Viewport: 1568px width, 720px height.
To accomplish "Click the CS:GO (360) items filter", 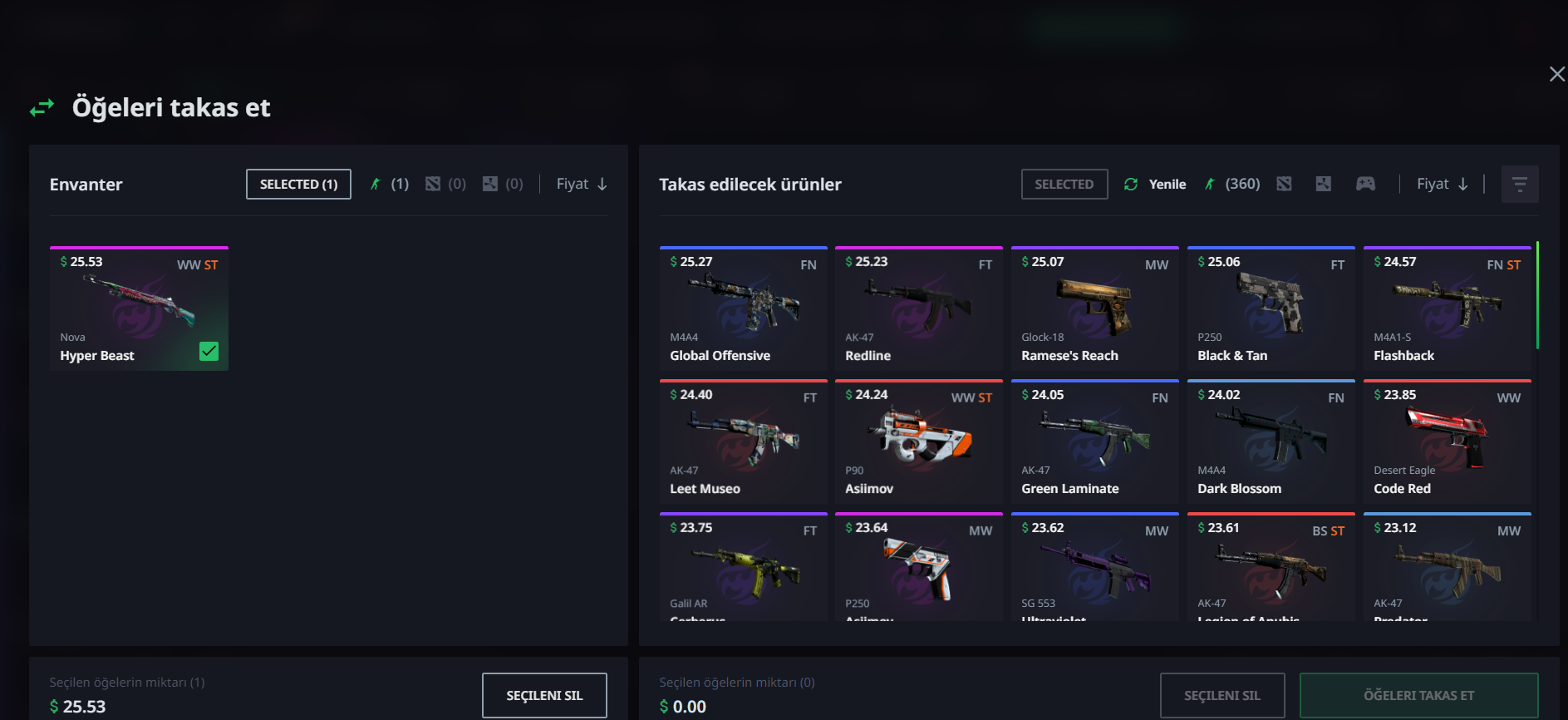I will point(1232,184).
